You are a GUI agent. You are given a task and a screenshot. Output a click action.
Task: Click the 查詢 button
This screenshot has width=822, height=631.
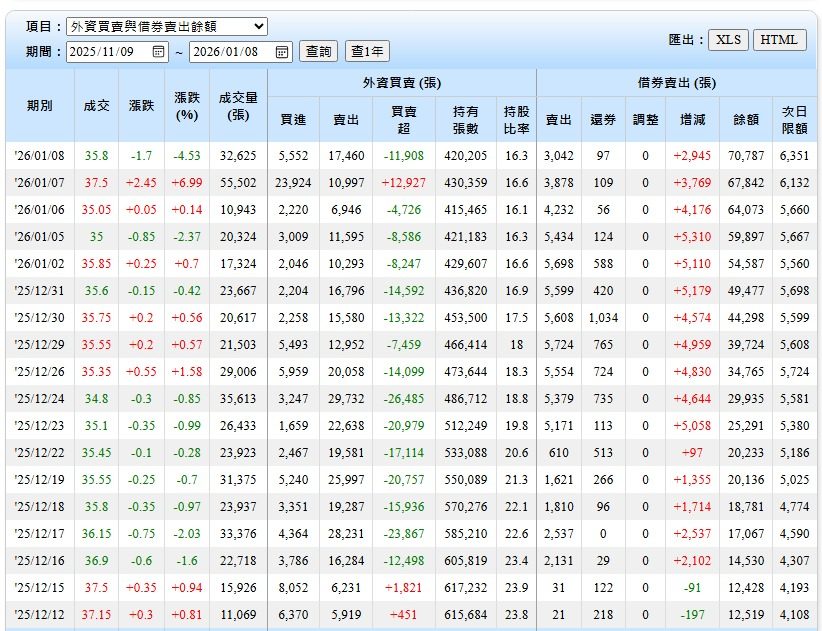tap(318, 51)
